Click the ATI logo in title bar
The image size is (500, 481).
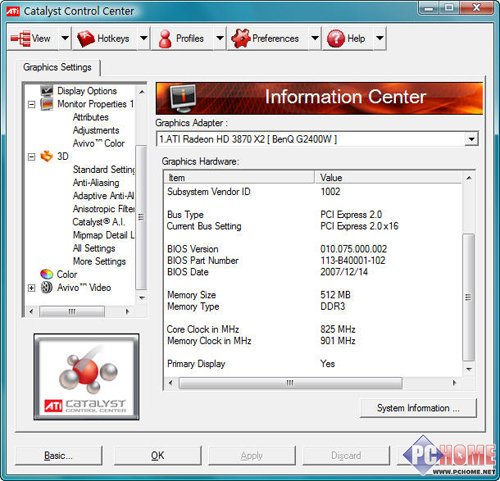[x=13, y=11]
